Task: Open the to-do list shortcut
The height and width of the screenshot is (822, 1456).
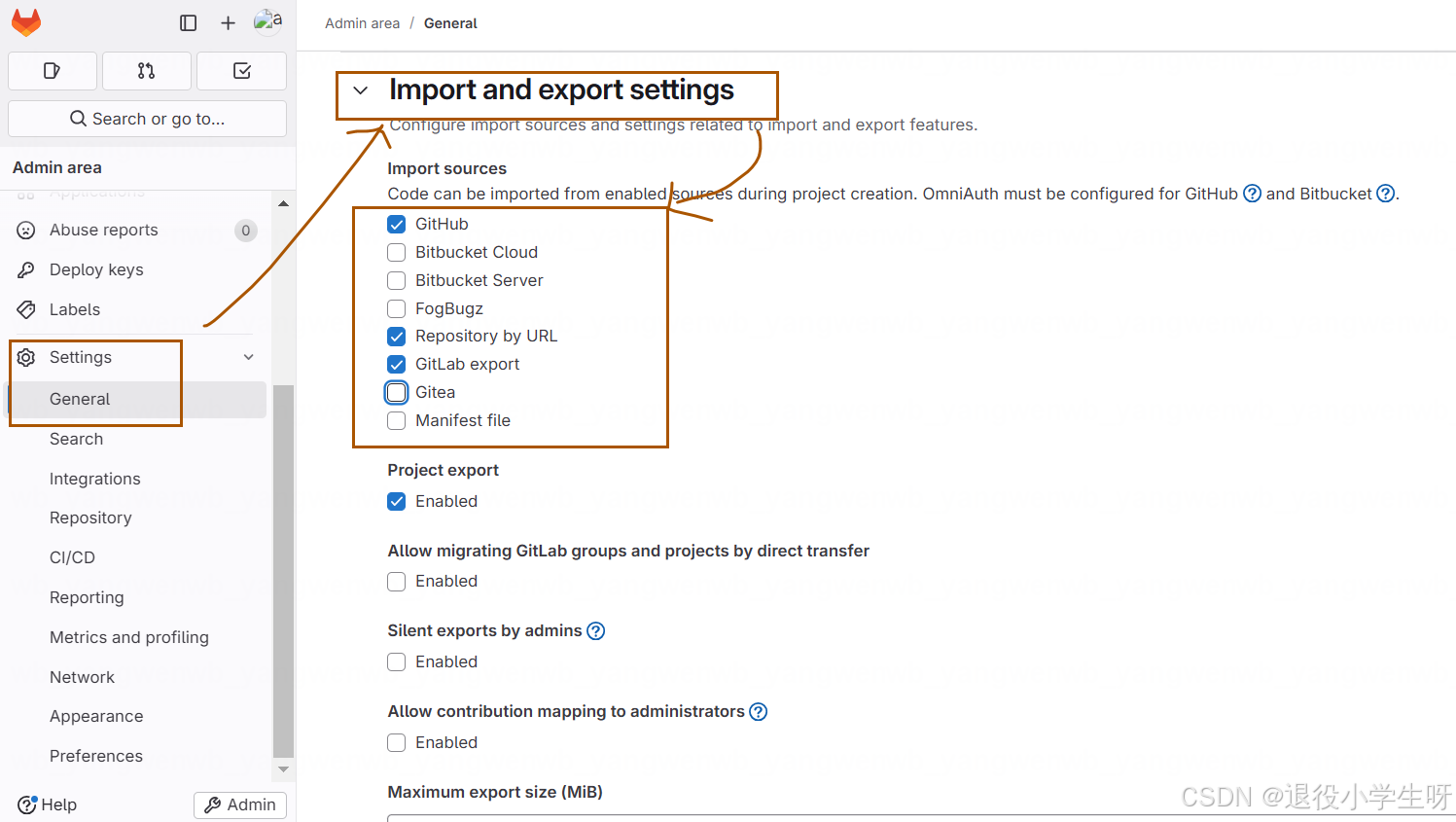Action: click(242, 71)
